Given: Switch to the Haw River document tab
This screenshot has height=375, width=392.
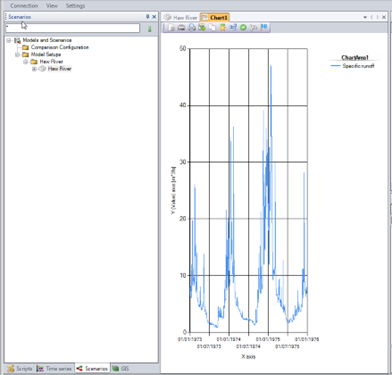Looking at the screenshot, I should (x=181, y=17).
